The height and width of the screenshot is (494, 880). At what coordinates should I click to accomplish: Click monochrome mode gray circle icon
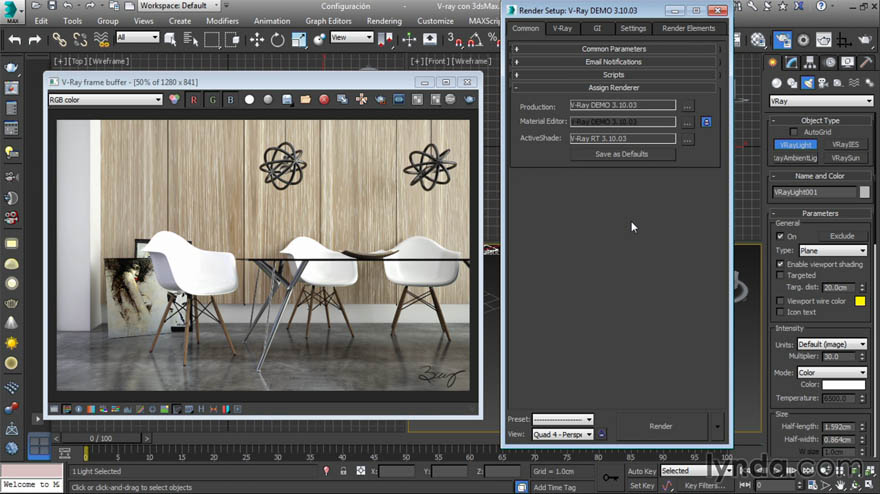tap(268, 99)
